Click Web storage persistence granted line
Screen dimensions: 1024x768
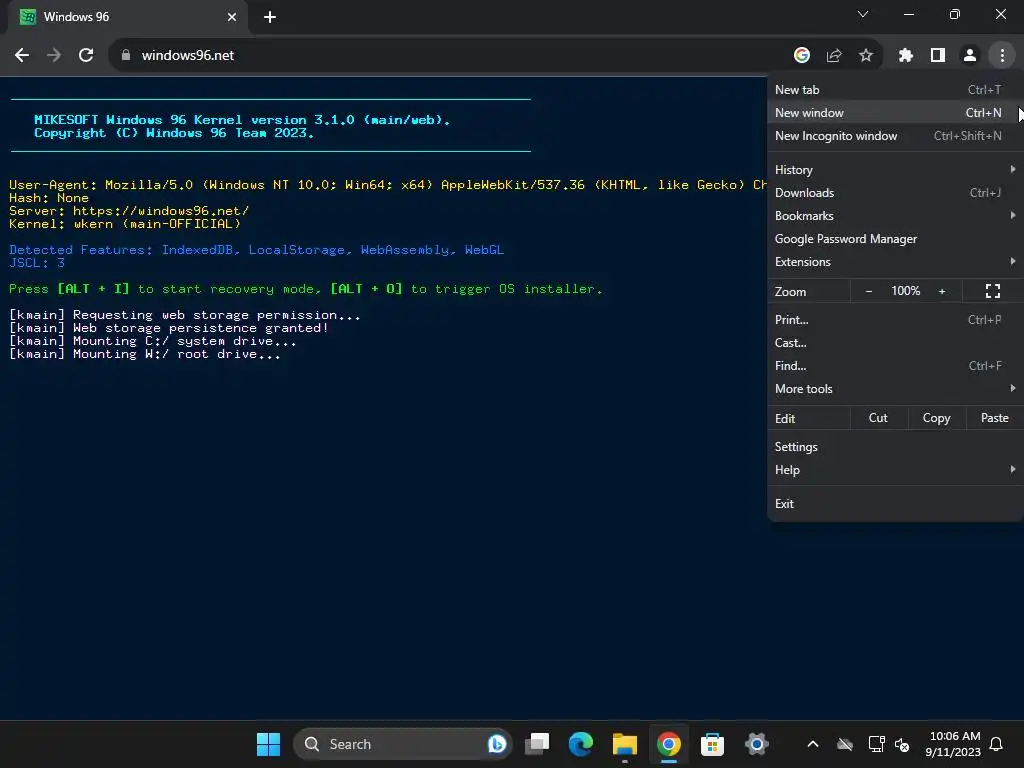pyautogui.click(x=168, y=328)
